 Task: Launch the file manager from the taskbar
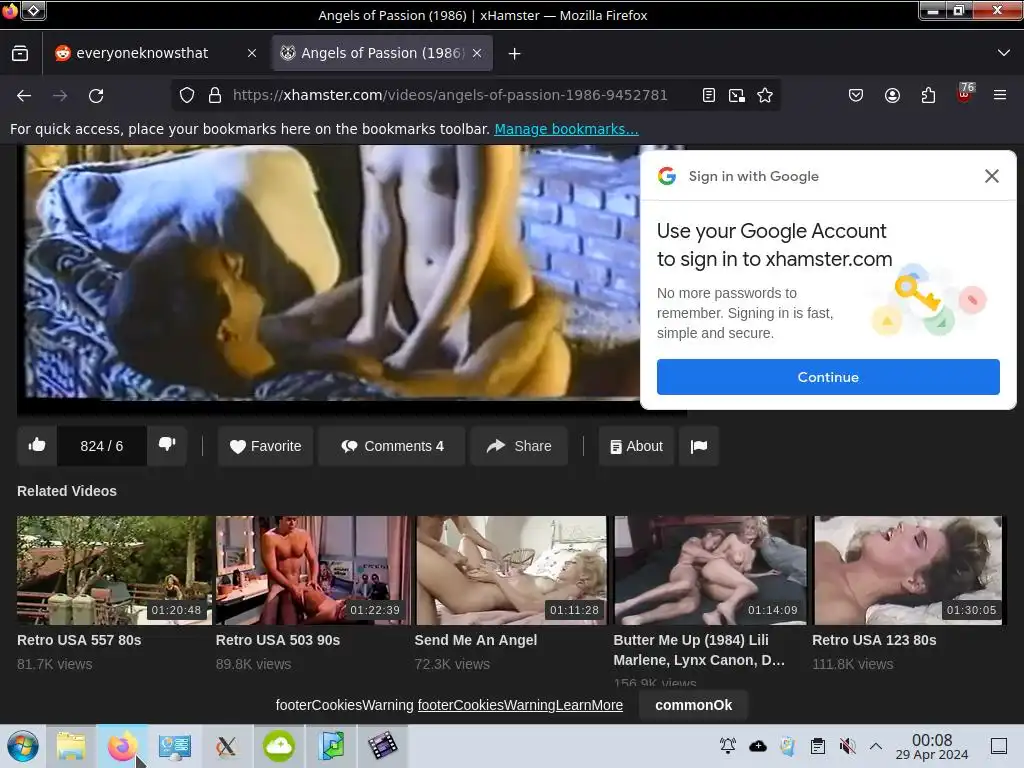click(71, 746)
